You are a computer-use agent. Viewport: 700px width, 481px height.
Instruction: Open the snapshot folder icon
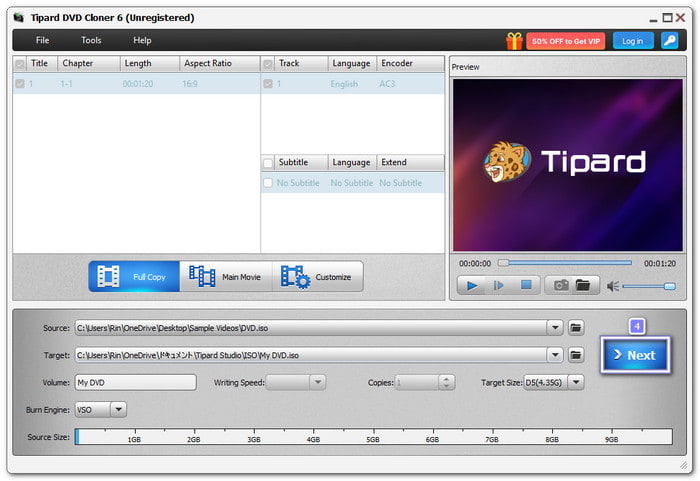pos(582,285)
